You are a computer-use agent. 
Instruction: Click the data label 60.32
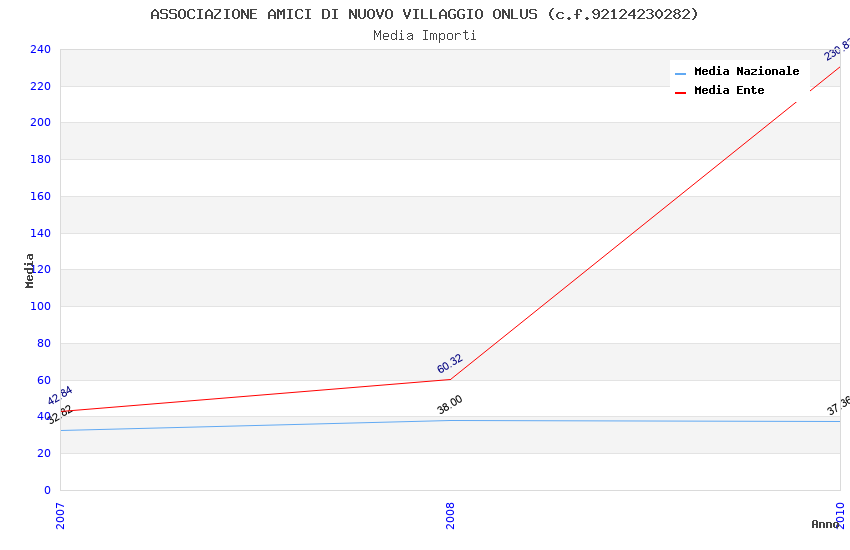pyautogui.click(x=449, y=364)
